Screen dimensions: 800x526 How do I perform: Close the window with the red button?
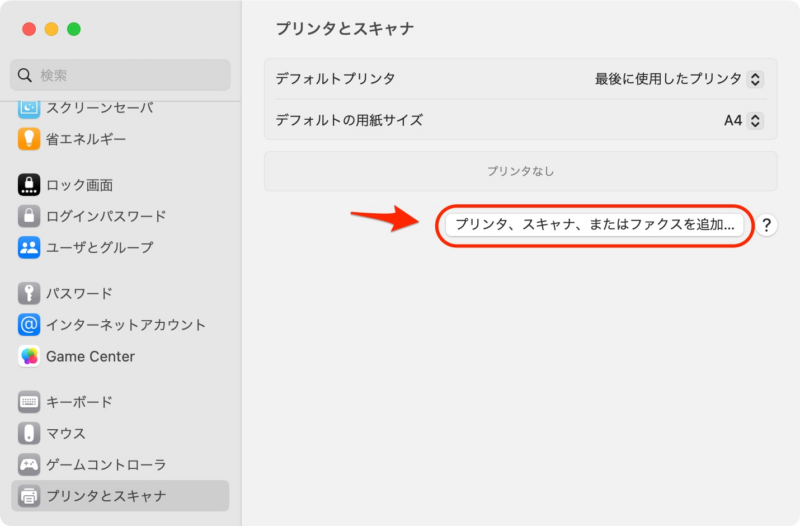(x=29, y=29)
